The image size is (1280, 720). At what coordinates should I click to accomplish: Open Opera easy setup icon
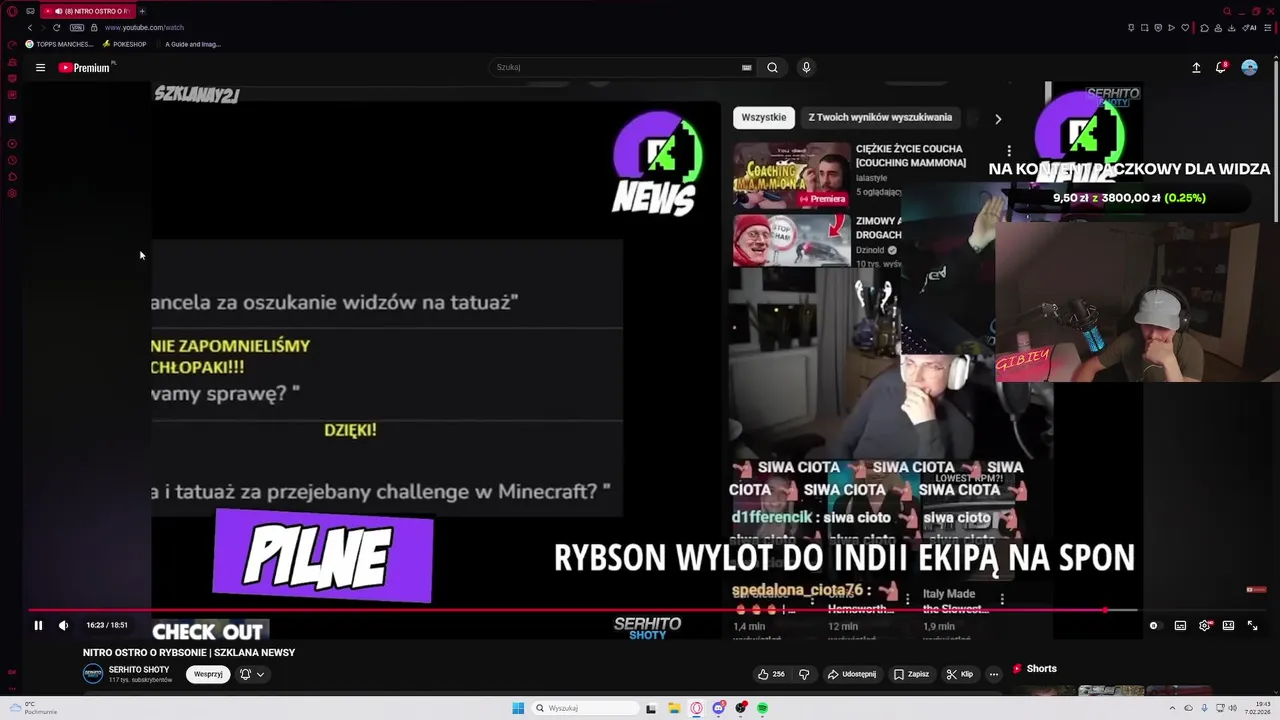click(x=1269, y=27)
